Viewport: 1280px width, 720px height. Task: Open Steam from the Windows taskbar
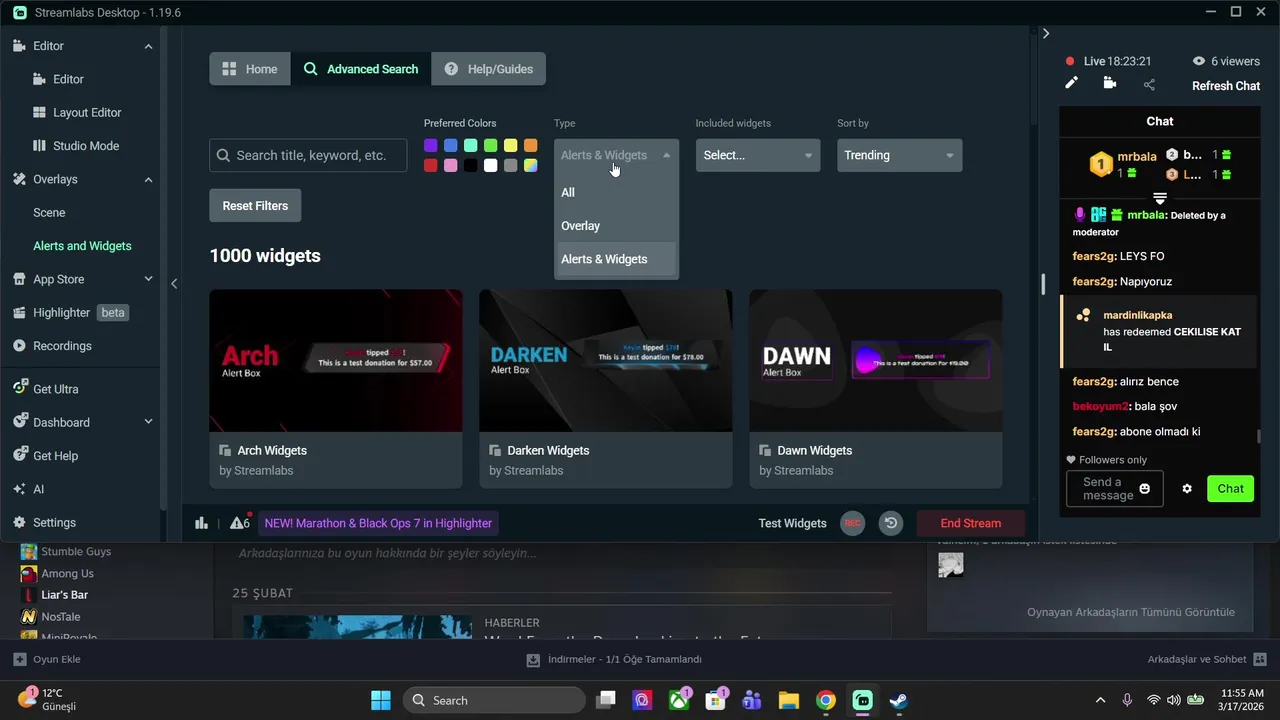click(x=899, y=700)
